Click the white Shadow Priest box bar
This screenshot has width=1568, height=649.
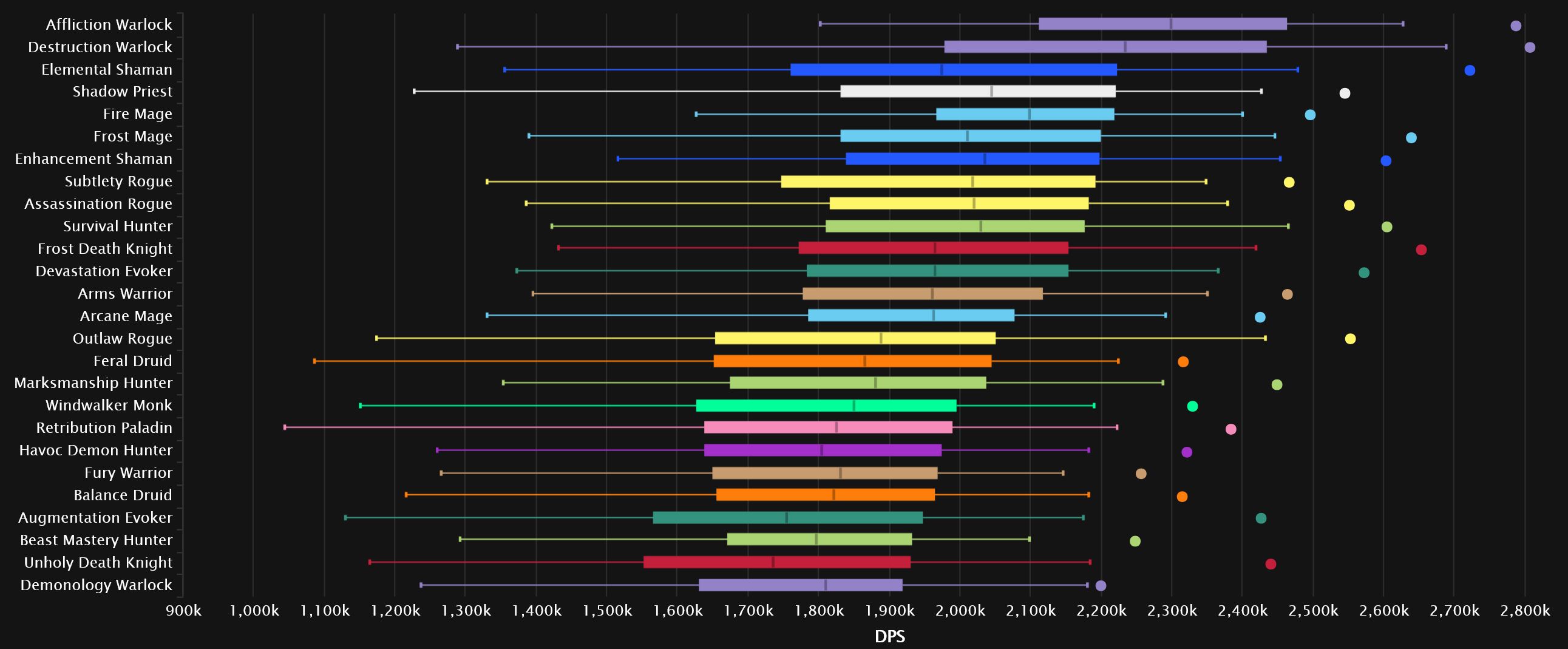[977, 91]
